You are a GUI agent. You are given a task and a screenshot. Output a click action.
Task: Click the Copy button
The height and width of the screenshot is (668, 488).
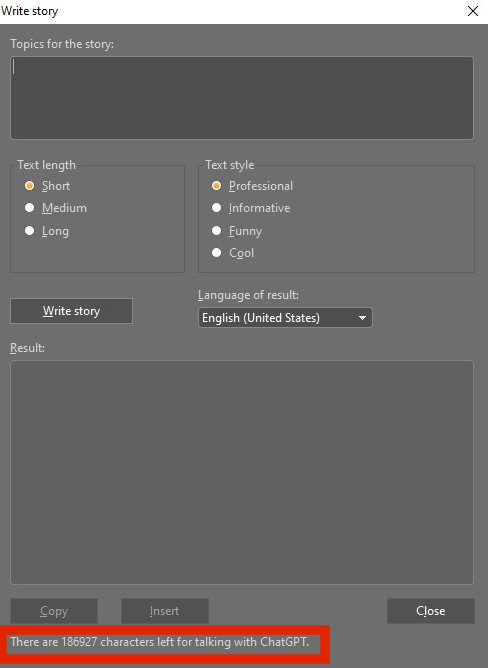[54, 611]
